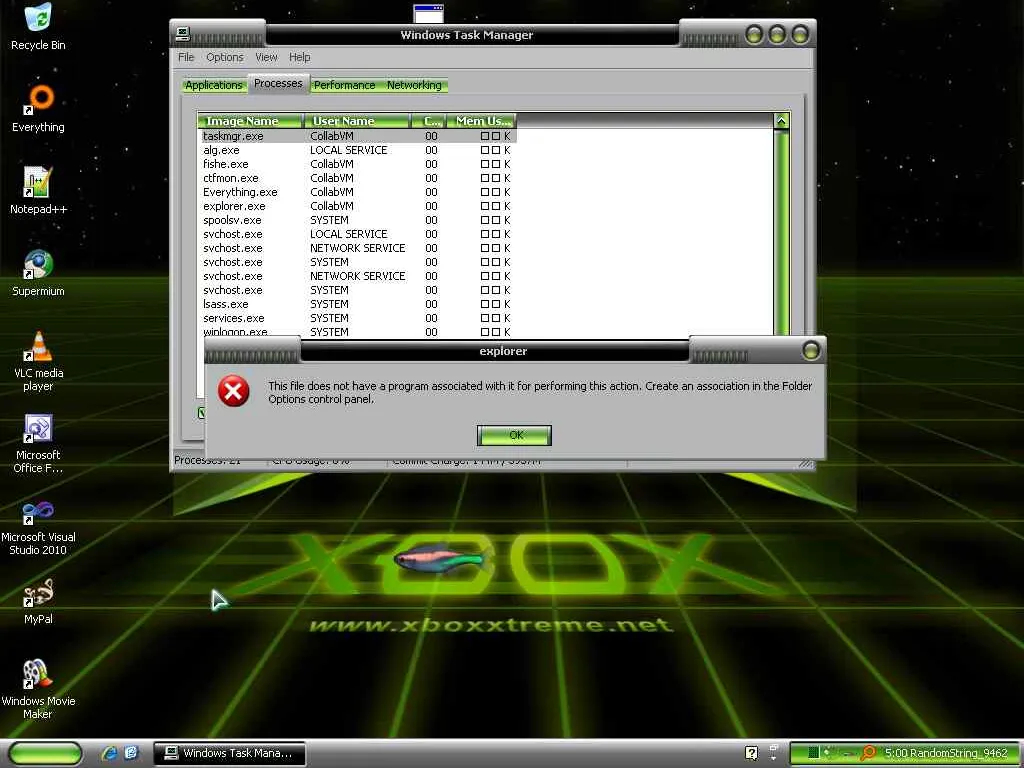Image resolution: width=1024 pixels, height=768 pixels.
Task: Select the ctfmon.exe process row
Action: tap(358, 178)
